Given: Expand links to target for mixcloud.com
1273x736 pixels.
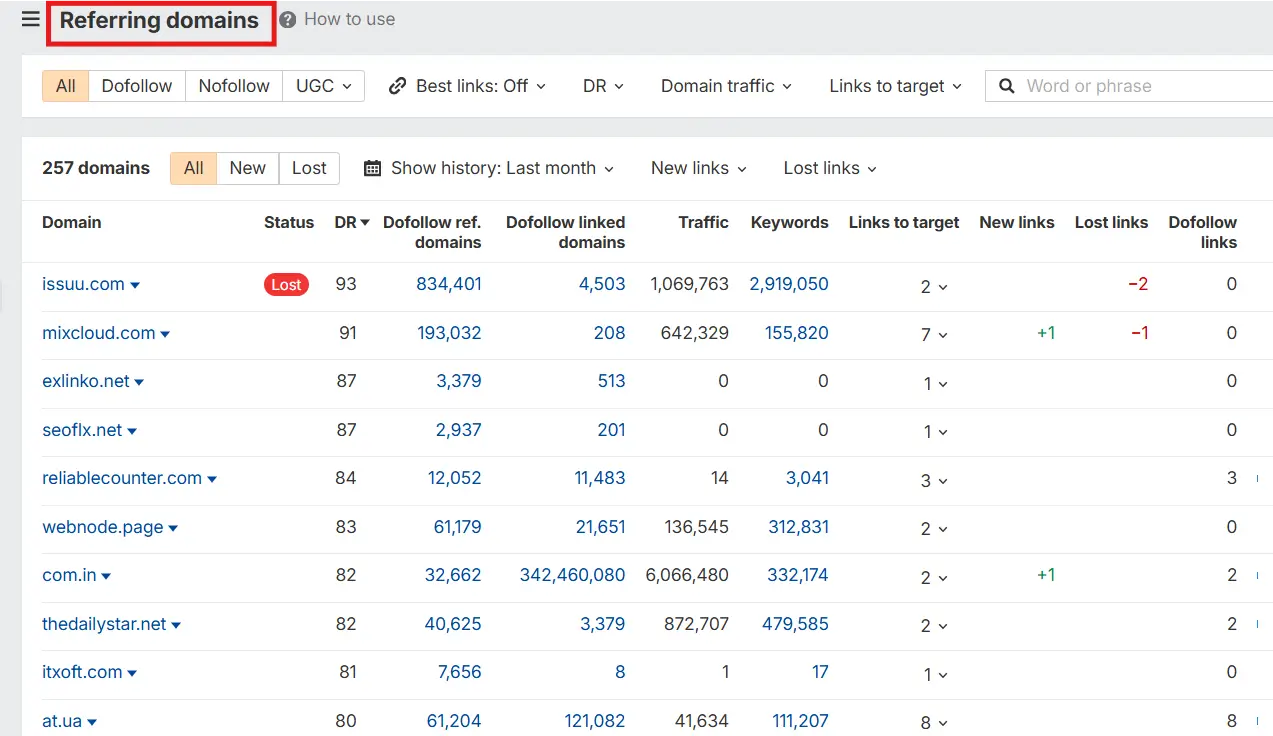Looking at the screenshot, I should pyautogui.click(x=934, y=334).
